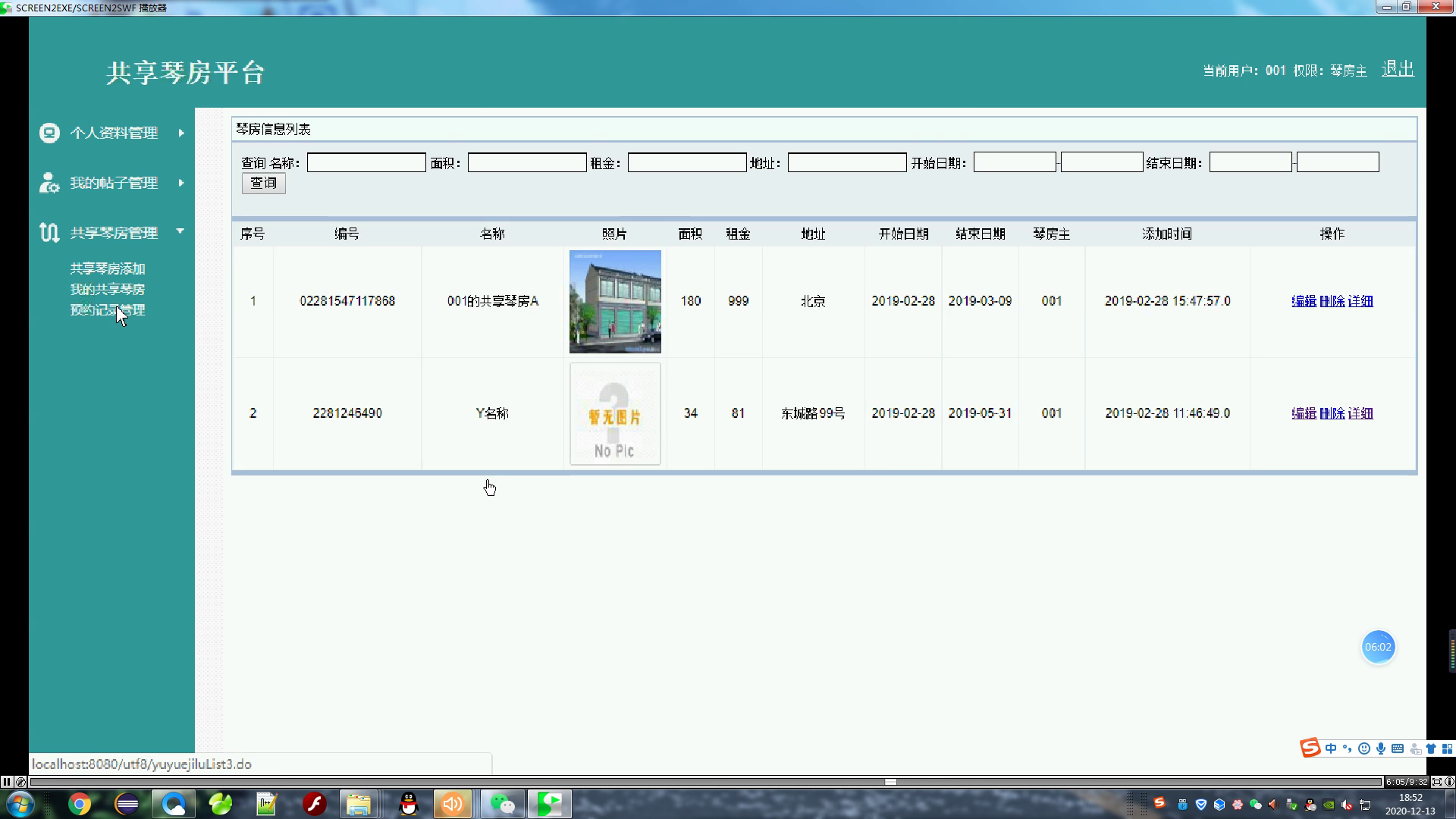Expand arrow next to 个人资料管理
Image resolution: width=1456 pixels, height=819 pixels.
click(181, 133)
